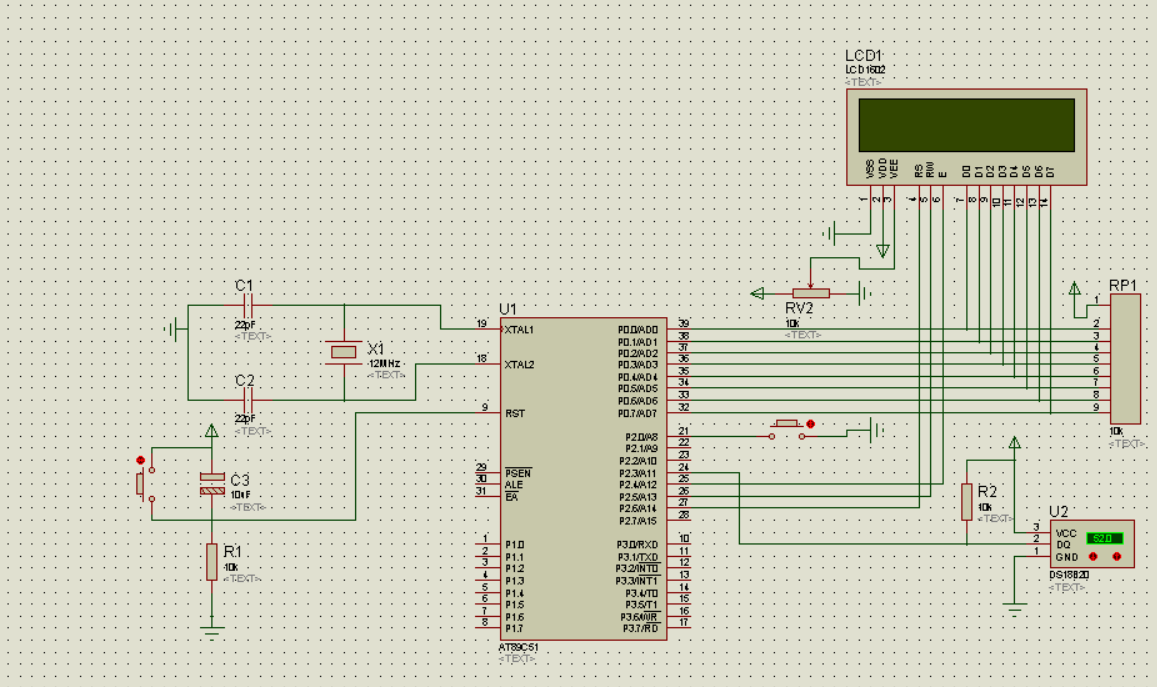Select the R2 10k pull-up resistor
This screenshot has height=687, width=1157.
(x=967, y=502)
